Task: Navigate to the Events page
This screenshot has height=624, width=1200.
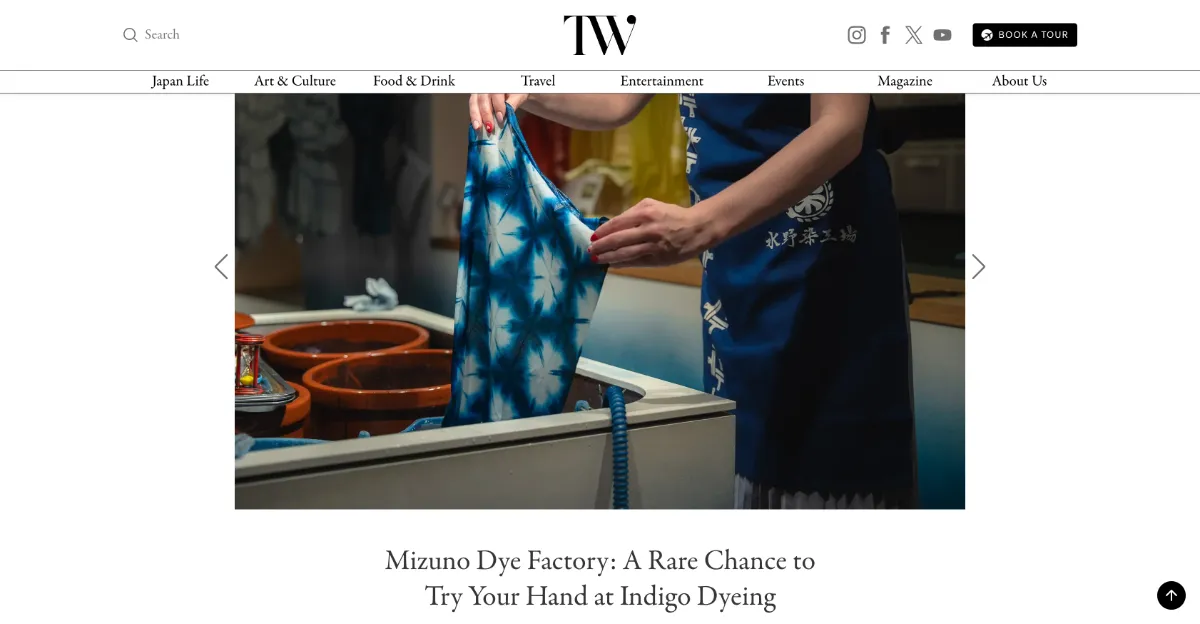Action: click(x=786, y=81)
